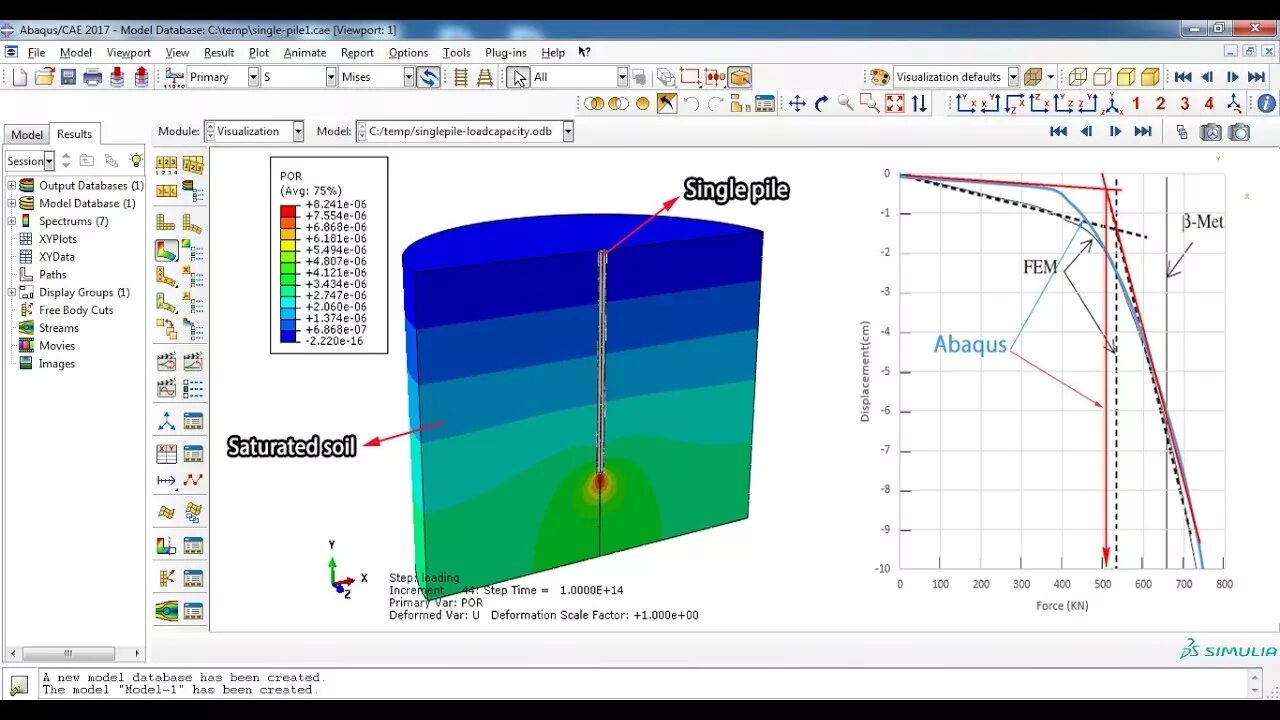The height and width of the screenshot is (720, 1280).
Task: Click the message area console icon
Action: [19, 684]
